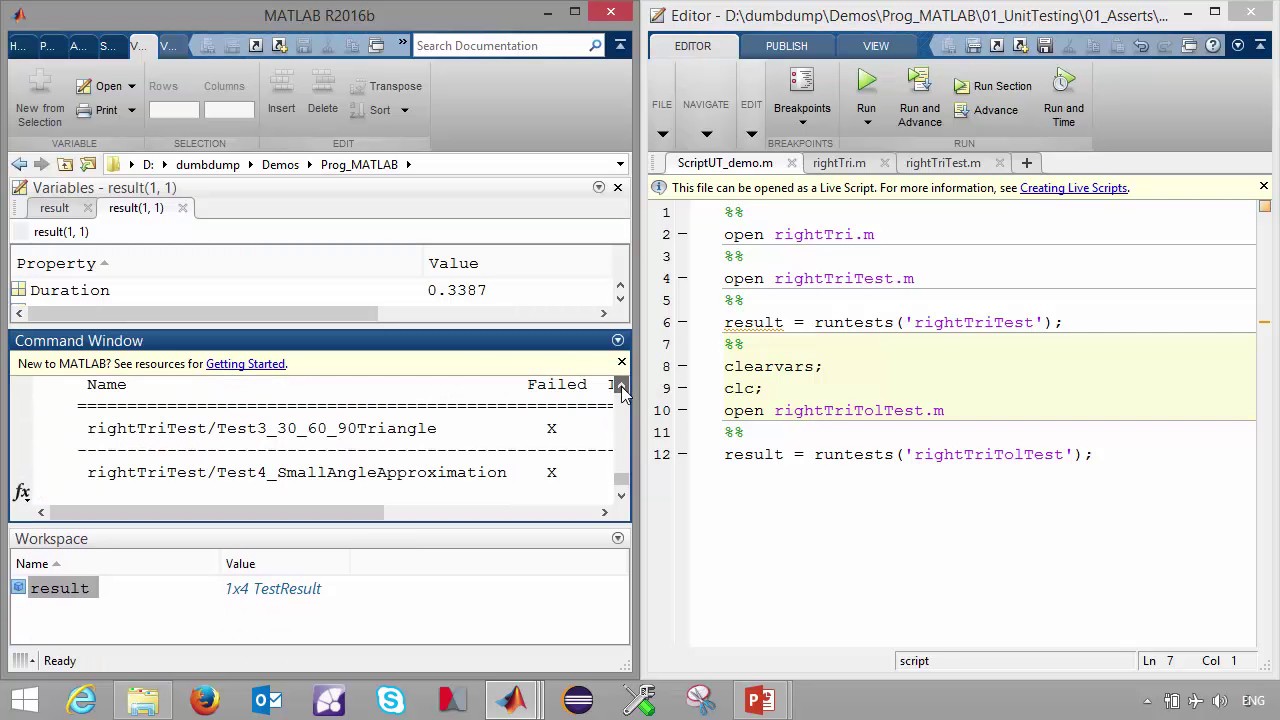Click the Command Window horizontal scrollbar

coord(217,512)
